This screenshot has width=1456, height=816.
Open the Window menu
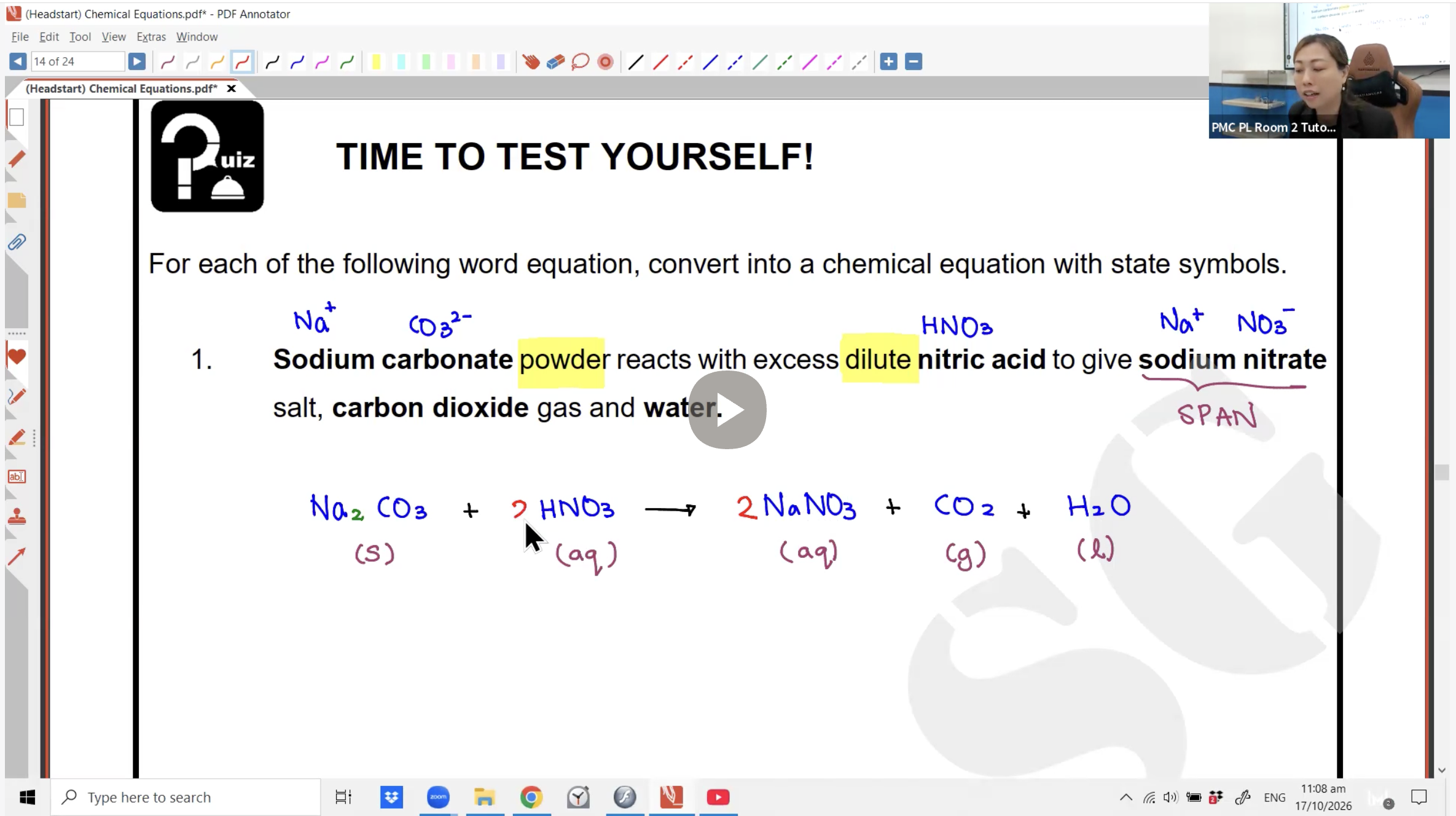(x=197, y=37)
